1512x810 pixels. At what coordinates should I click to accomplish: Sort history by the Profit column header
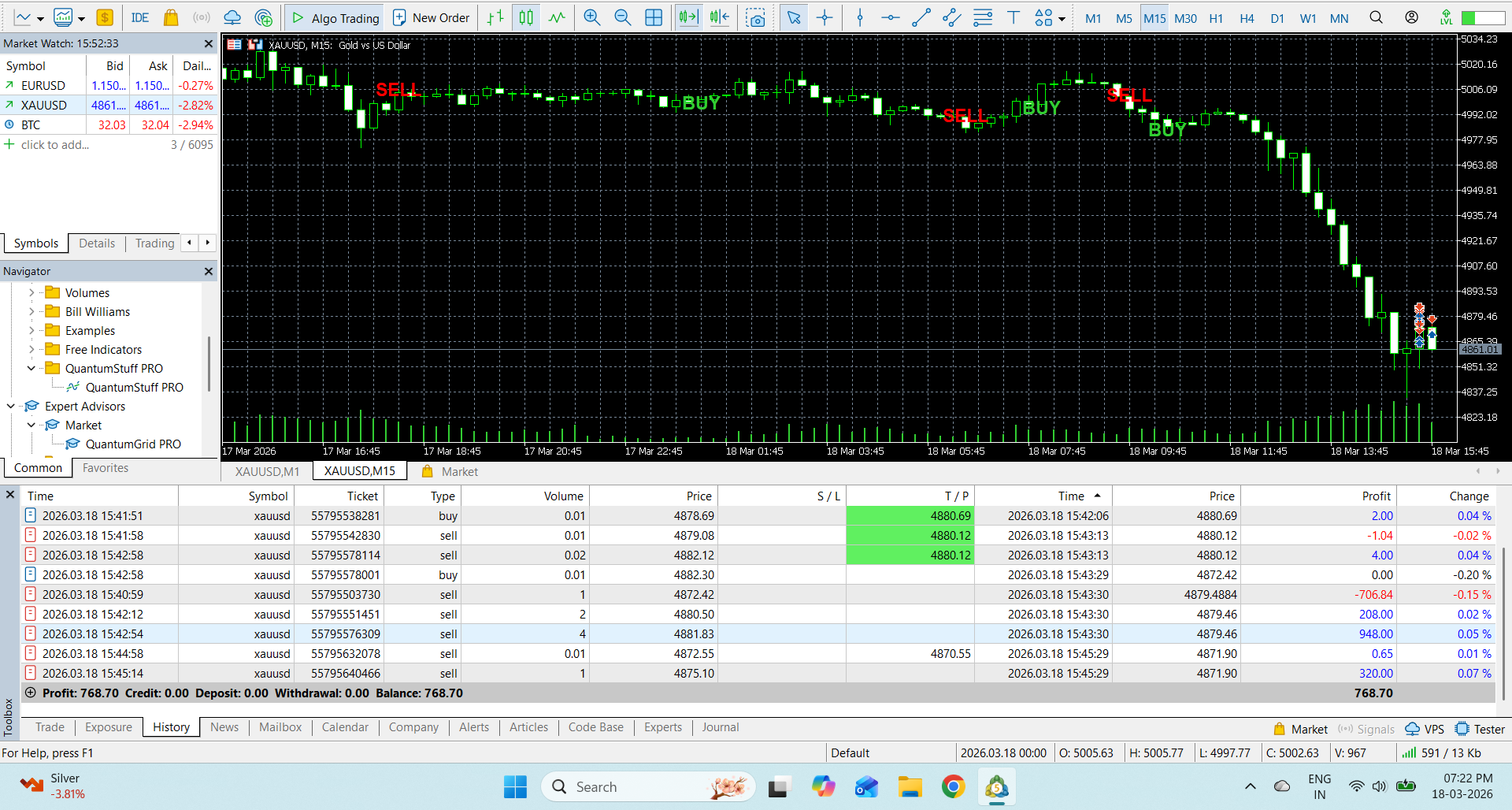(1318, 496)
